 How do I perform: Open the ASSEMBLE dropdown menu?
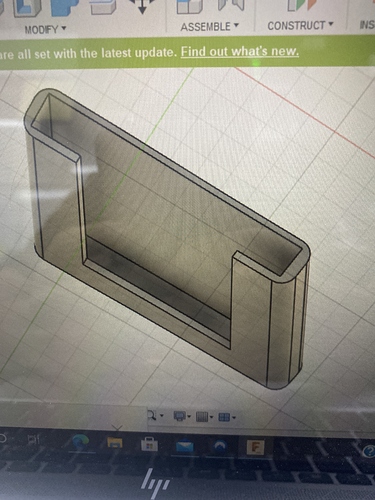[x=210, y=26]
